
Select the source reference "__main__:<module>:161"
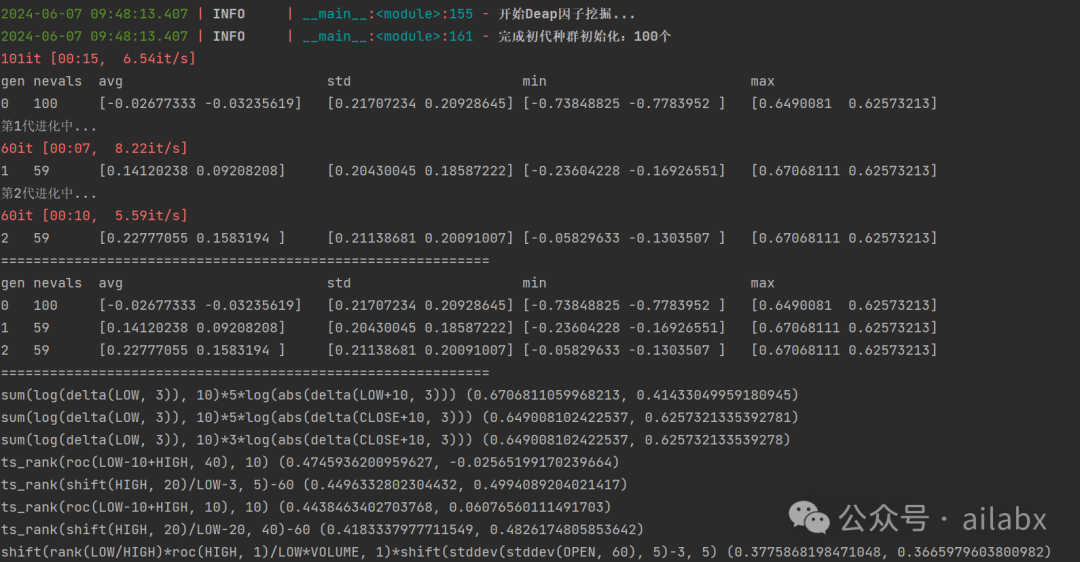pyautogui.click(x=388, y=37)
